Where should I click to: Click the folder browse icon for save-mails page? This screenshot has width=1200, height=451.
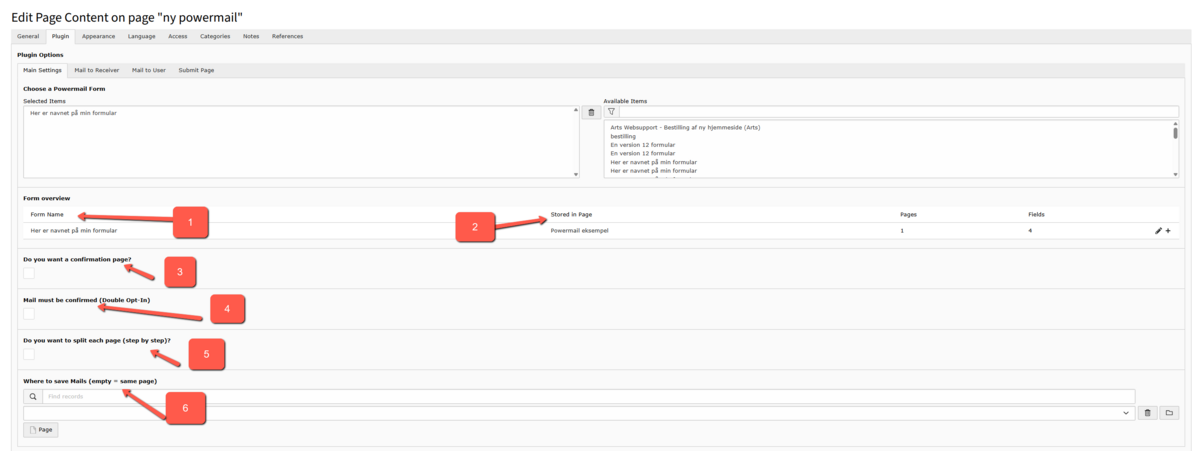click(x=1169, y=413)
